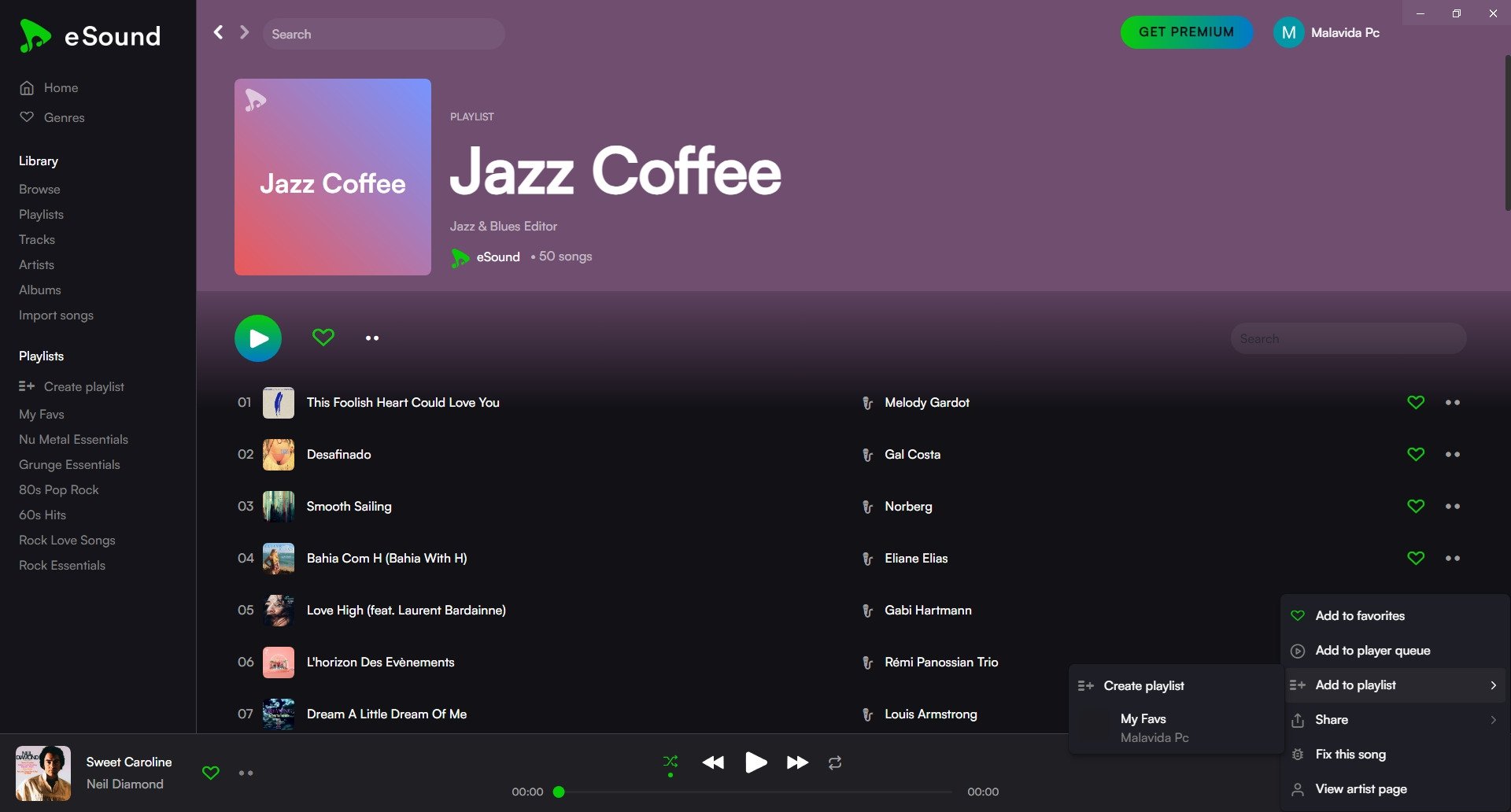Click artist icon next to Eliane Elias
The width and height of the screenshot is (1511, 812).
point(867,559)
